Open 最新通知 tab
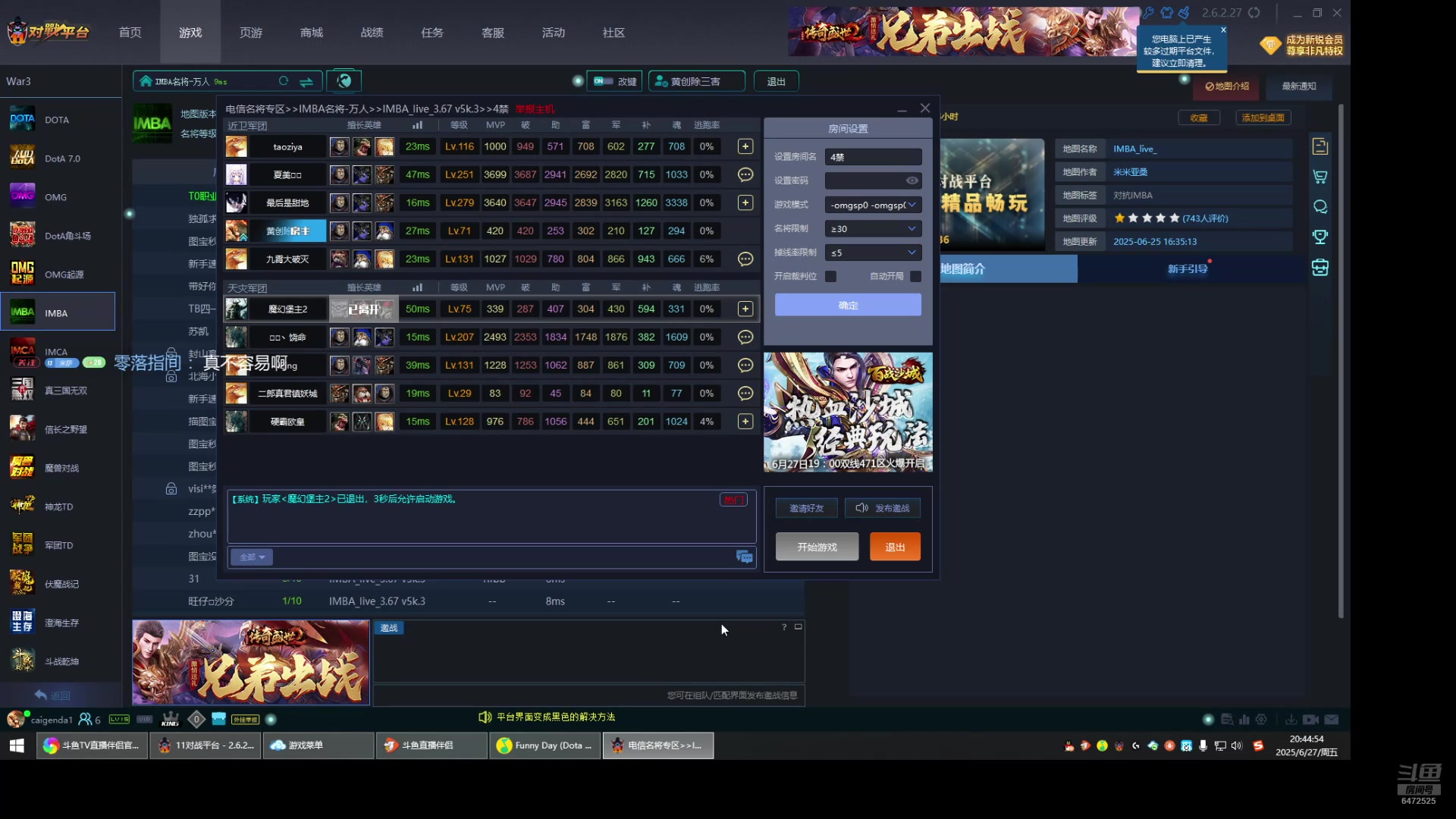 [x=1299, y=86]
